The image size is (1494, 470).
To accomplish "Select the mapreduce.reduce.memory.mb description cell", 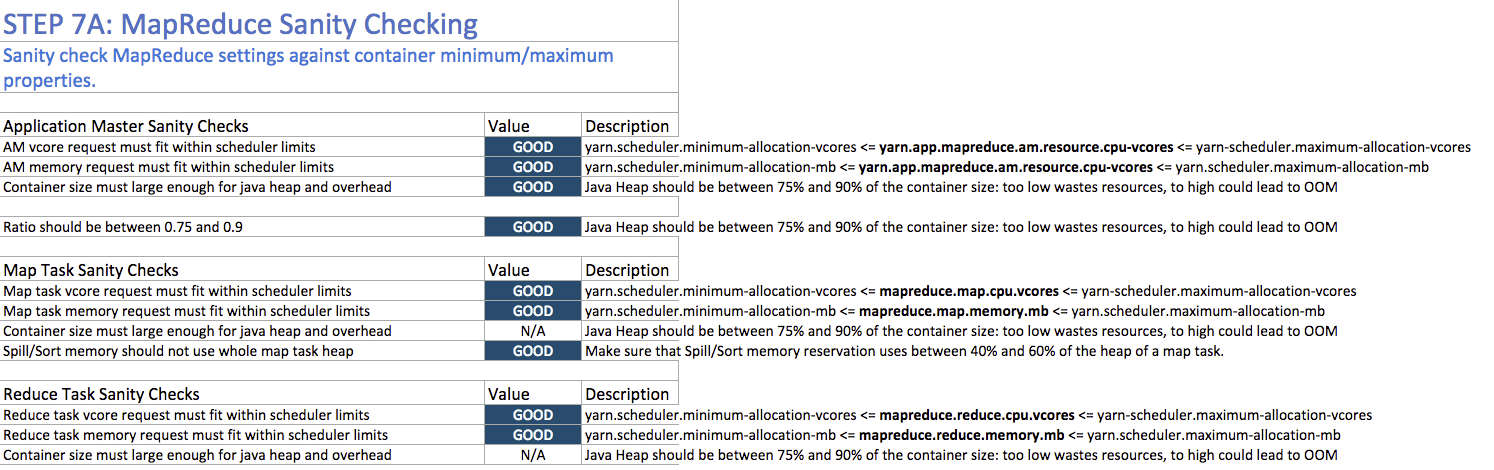I will pyautogui.click(x=962, y=435).
